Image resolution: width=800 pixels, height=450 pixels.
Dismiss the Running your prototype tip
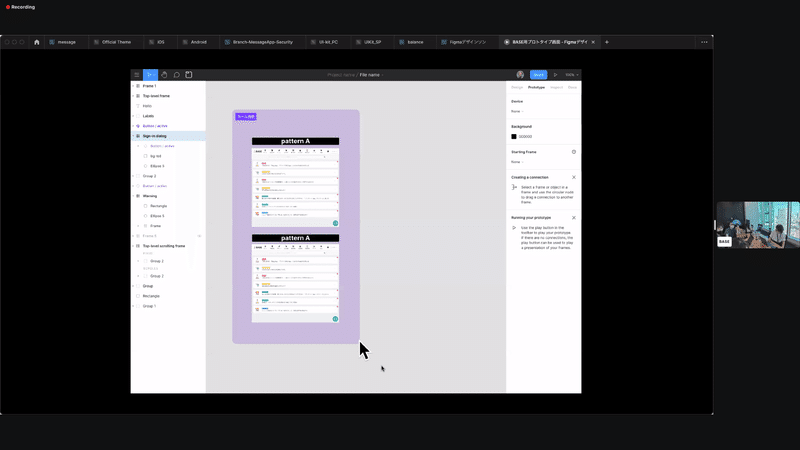click(x=574, y=218)
